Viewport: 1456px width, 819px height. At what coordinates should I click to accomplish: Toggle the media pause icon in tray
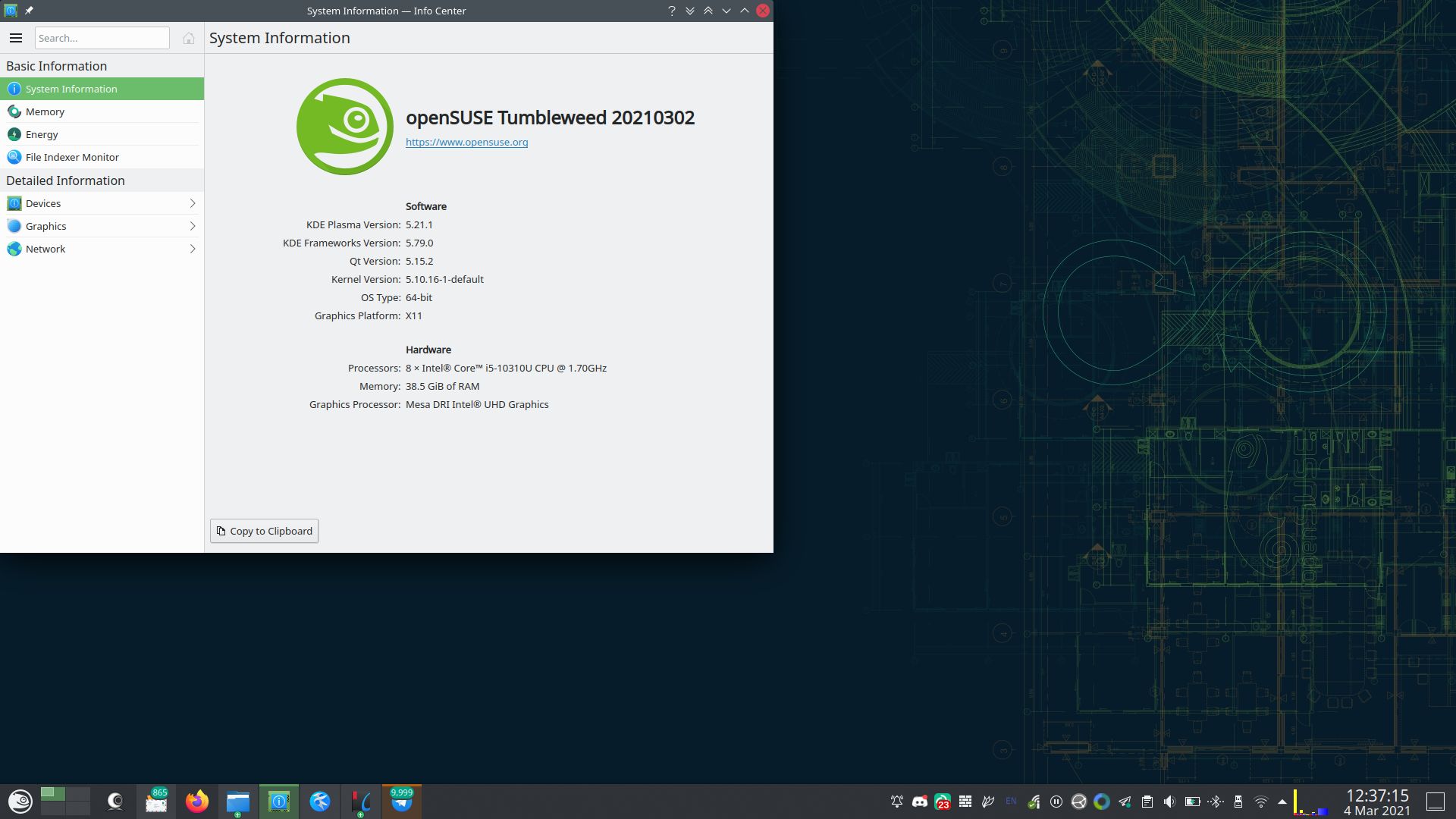pos(1056,802)
